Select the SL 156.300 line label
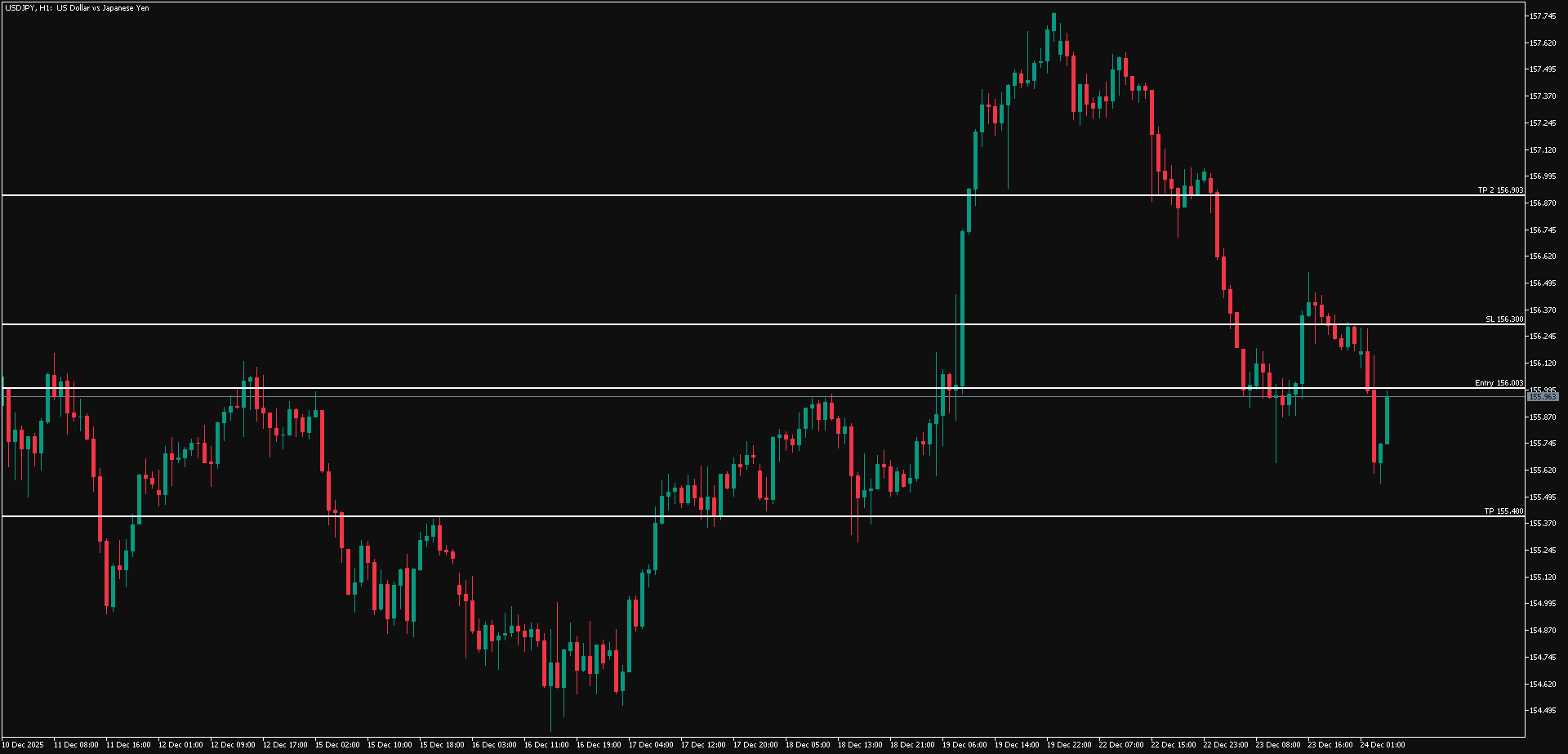The height and width of the screenshot is (754, 1568). pos(1503,319)
